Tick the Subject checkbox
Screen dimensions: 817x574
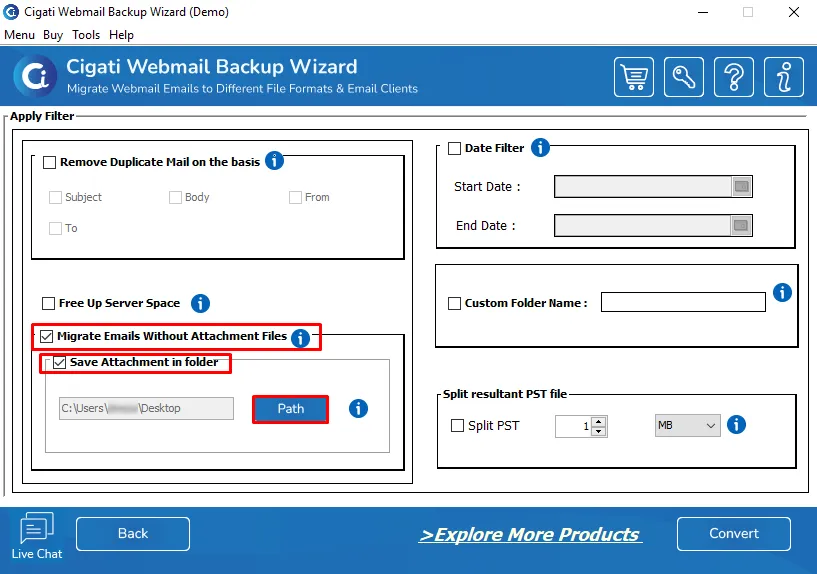click(55, 197)
